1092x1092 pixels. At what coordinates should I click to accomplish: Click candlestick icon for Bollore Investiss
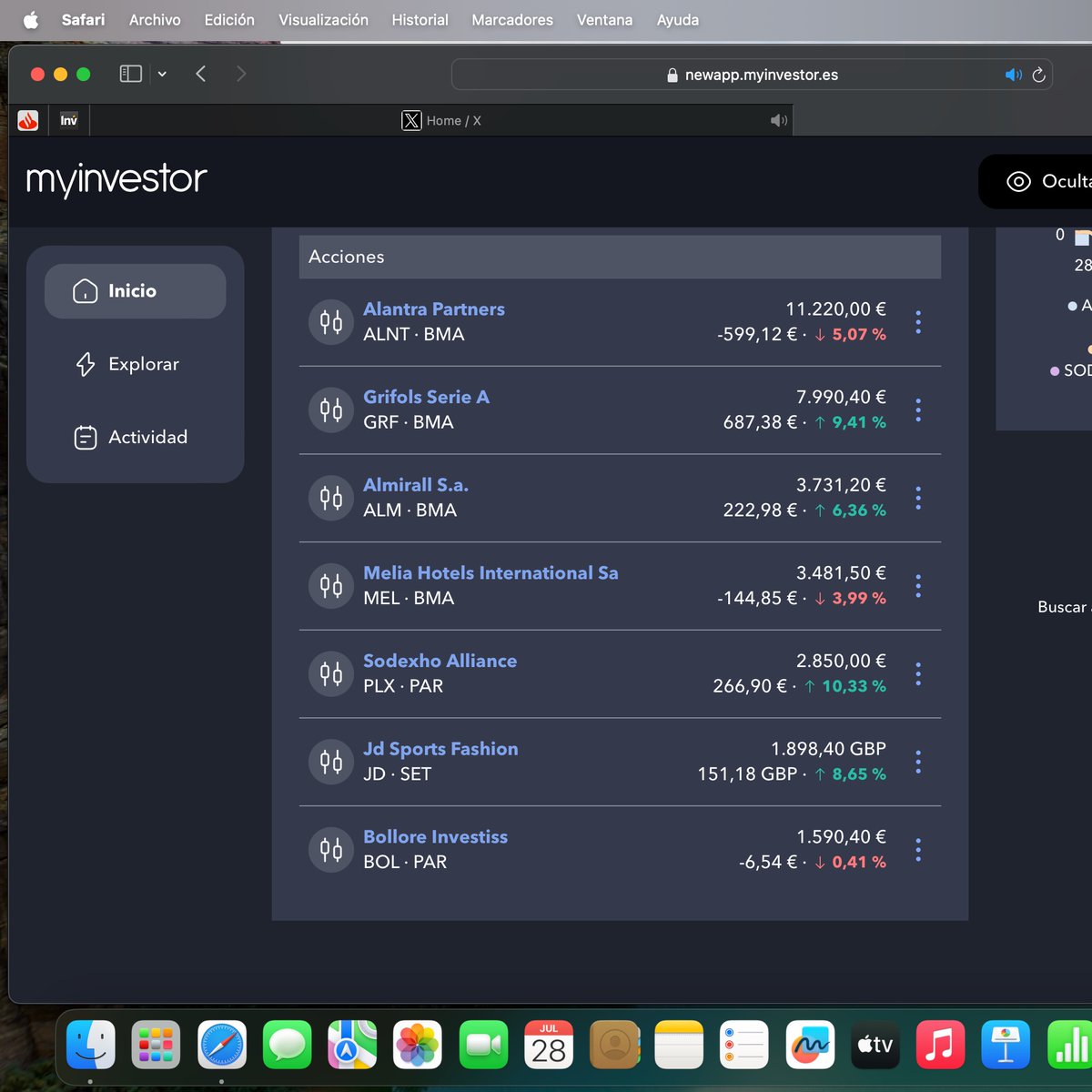[x=331, y=850]
